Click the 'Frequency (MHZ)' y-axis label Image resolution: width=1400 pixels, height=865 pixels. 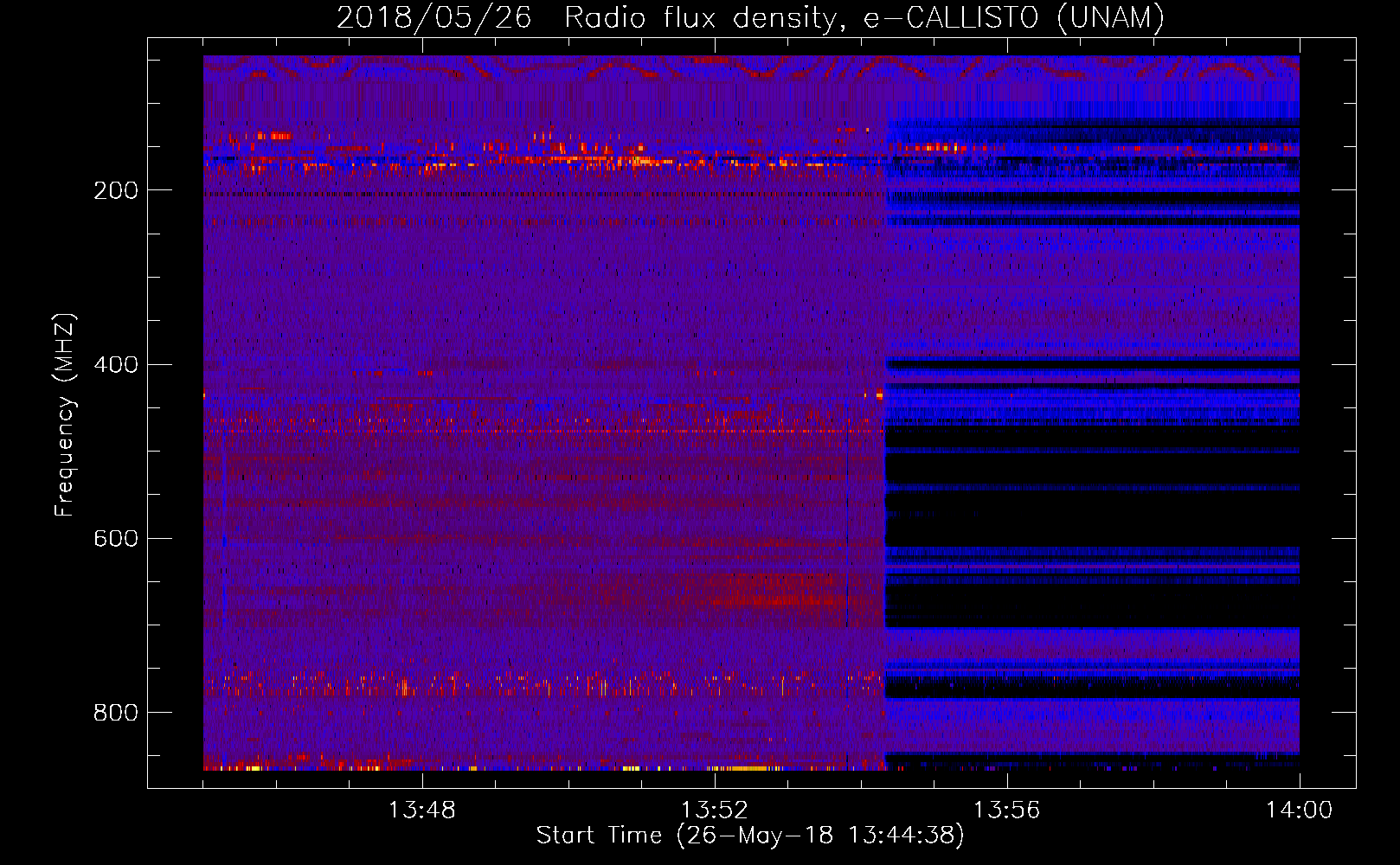(x=64, y=415)
